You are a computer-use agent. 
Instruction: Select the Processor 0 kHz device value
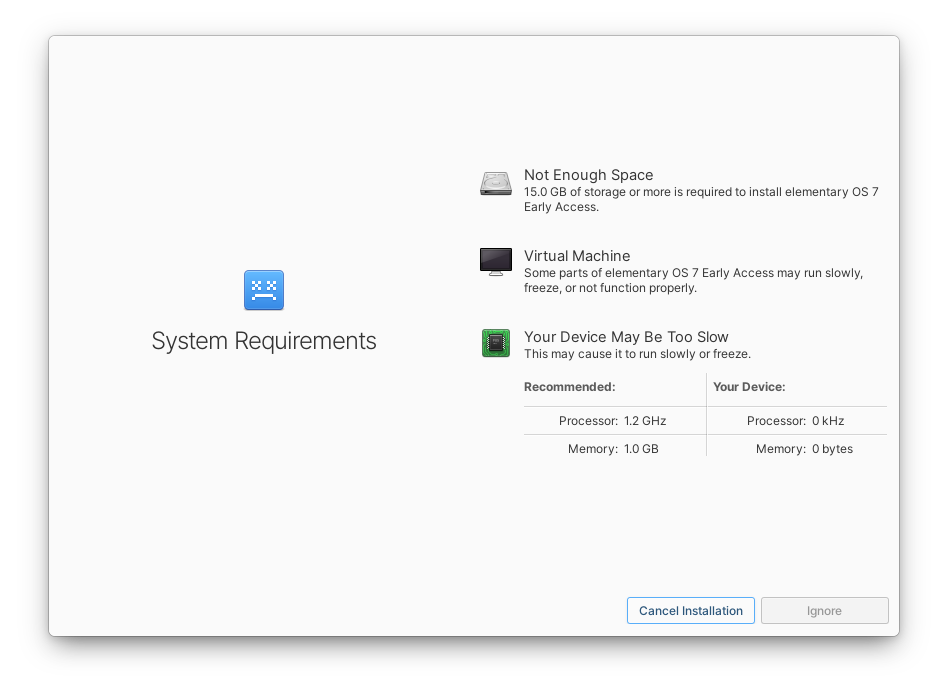(x=795, y=420)
